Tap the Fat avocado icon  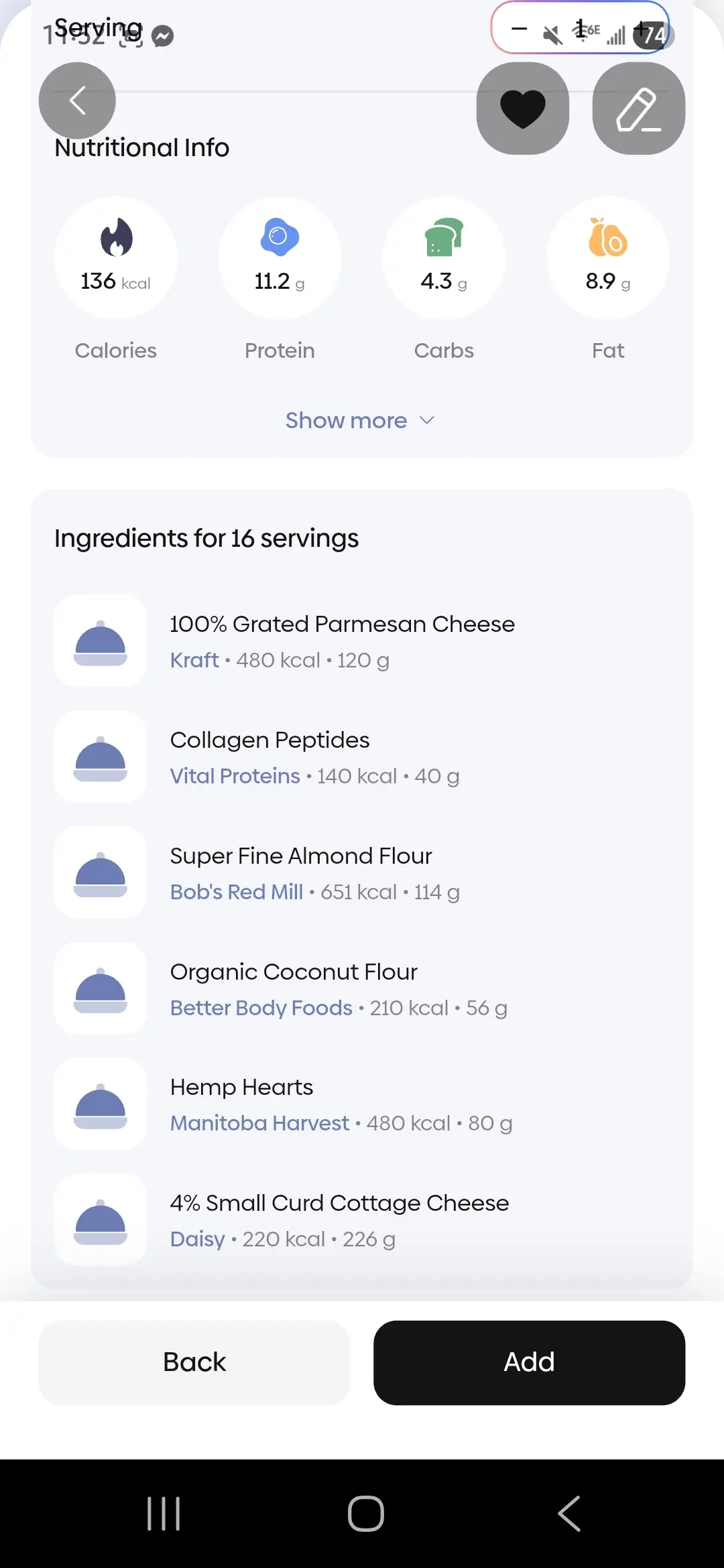click(607, 237)
